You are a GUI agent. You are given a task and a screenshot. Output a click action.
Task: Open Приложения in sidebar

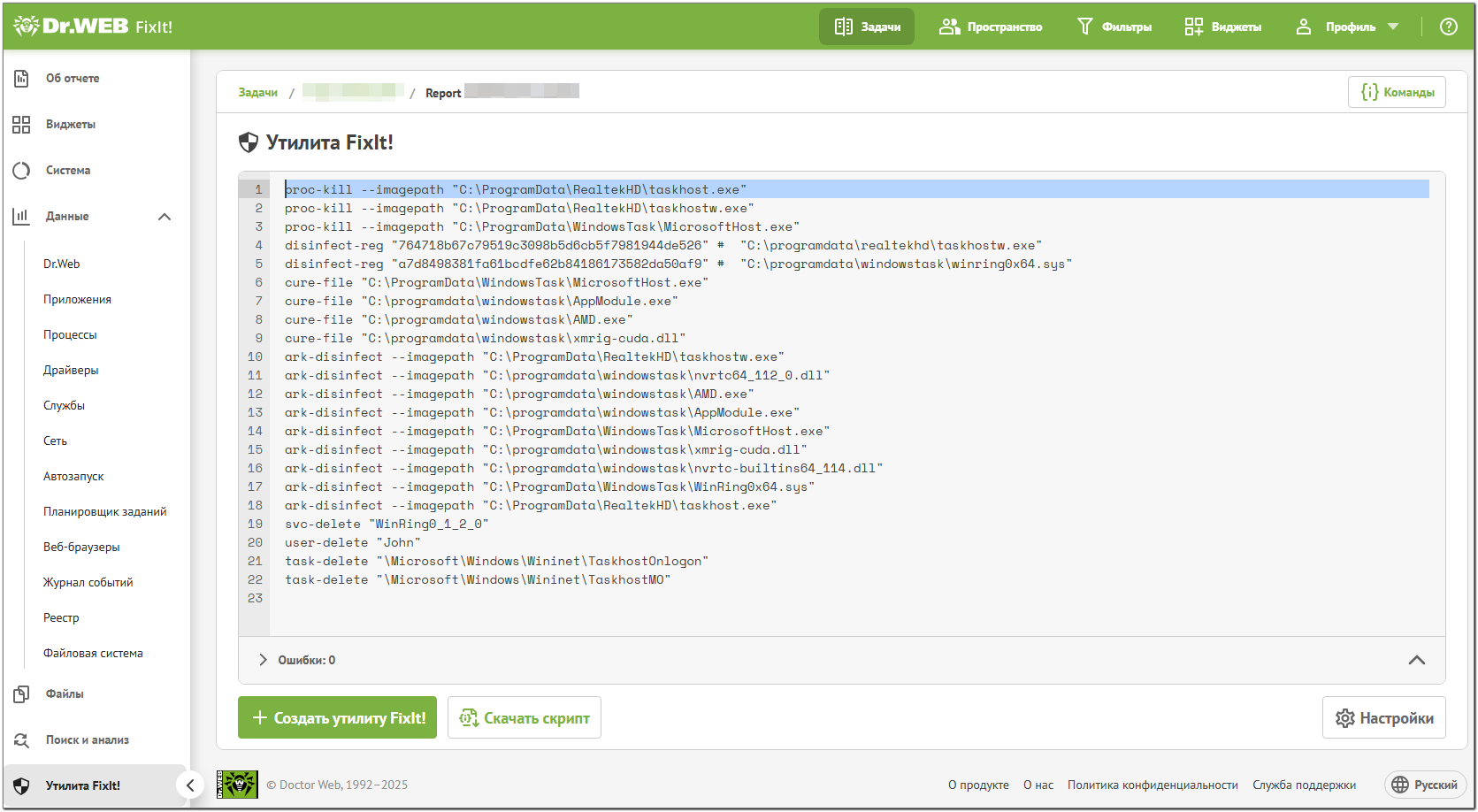77,299
